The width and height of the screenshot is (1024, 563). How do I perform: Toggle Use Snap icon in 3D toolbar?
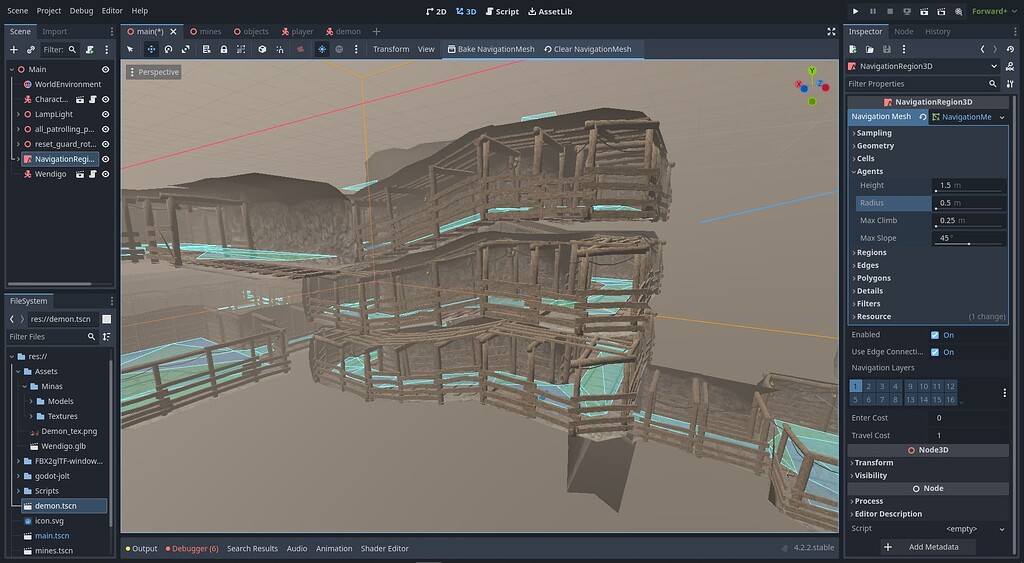tap(280, 49)
